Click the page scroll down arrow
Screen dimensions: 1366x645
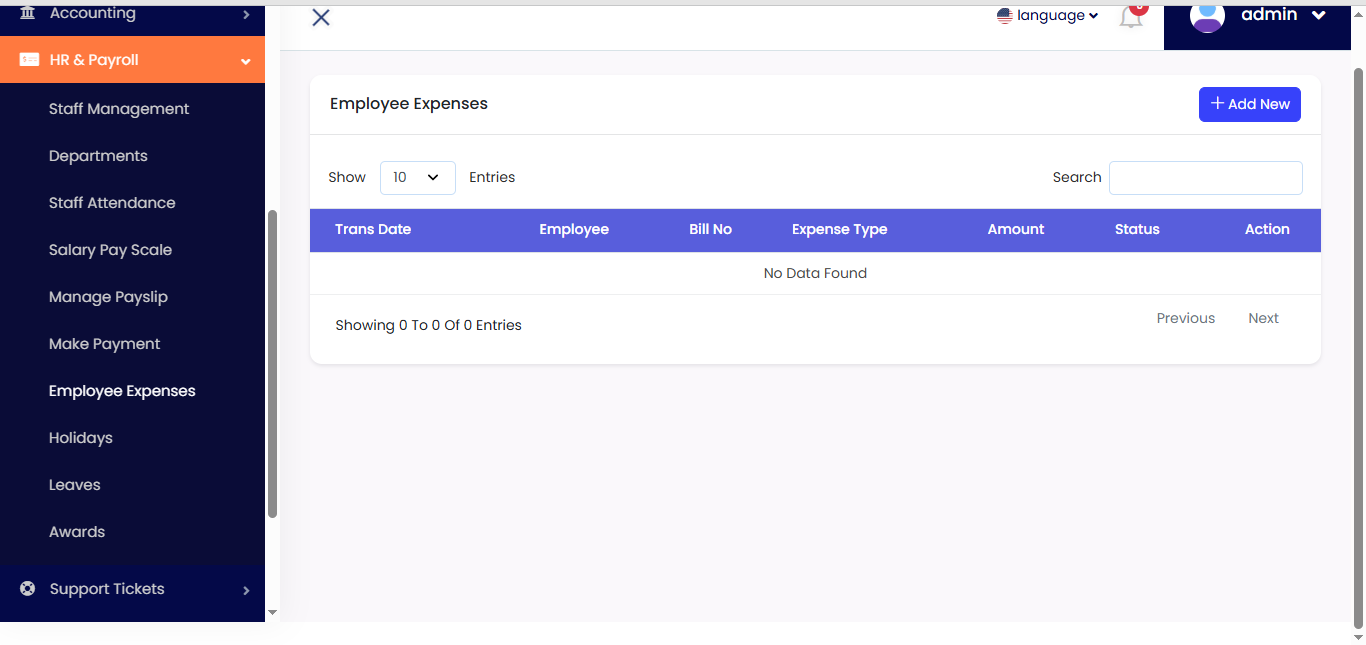(x=1358, y=637)
